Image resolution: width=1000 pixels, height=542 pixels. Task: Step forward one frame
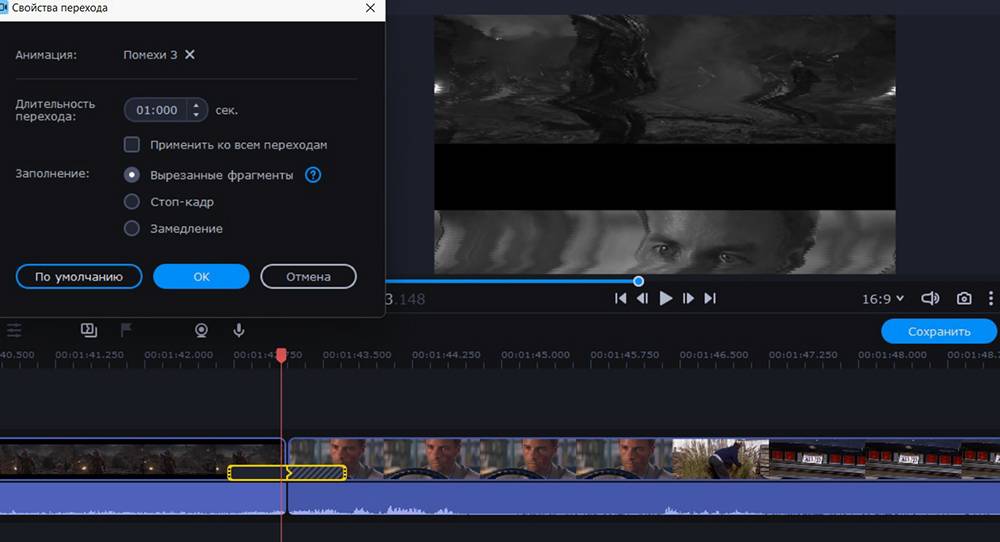pyautogui.click(x=688, y=298)
